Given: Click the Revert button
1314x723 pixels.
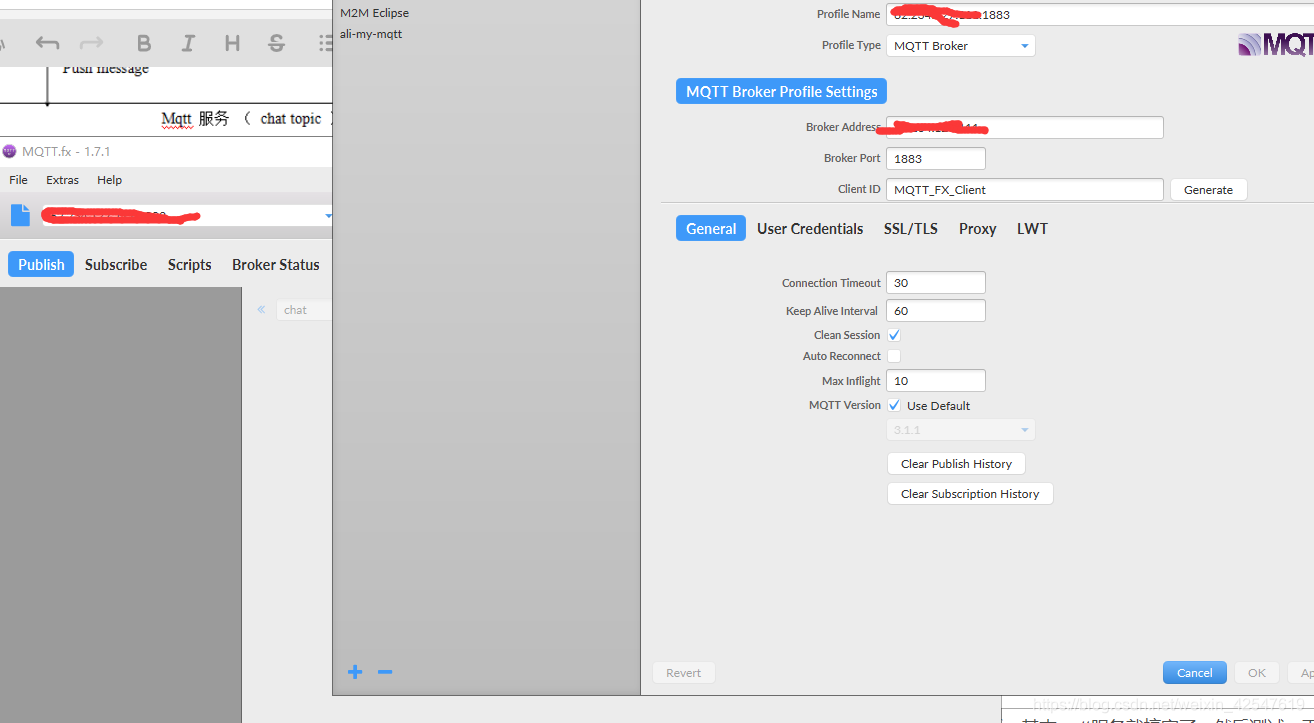Looking at the screenshot, I should [684, 673].
